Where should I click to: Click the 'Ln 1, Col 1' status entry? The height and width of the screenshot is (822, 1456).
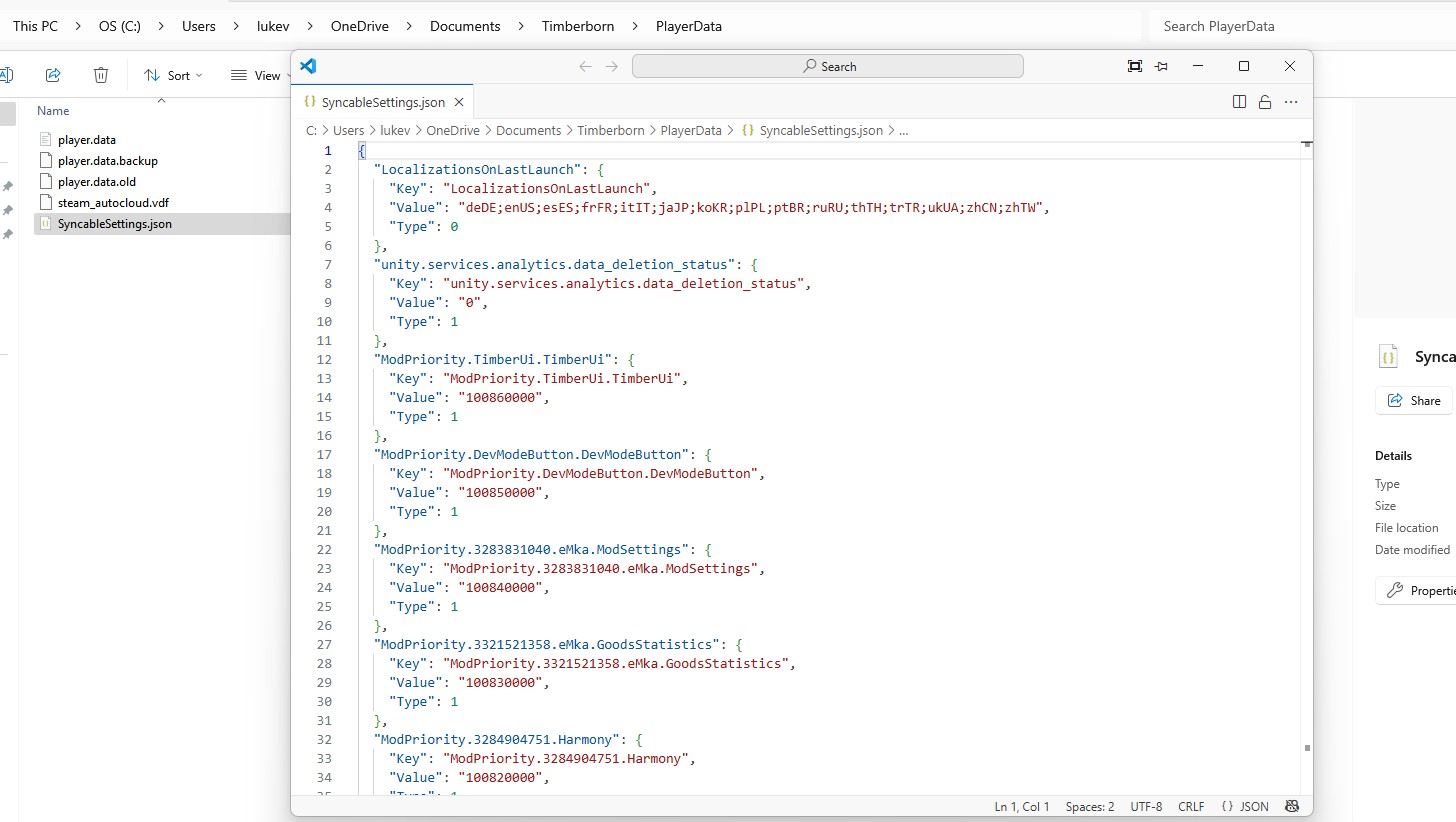pyautogui.click(x=1022, y=806)
